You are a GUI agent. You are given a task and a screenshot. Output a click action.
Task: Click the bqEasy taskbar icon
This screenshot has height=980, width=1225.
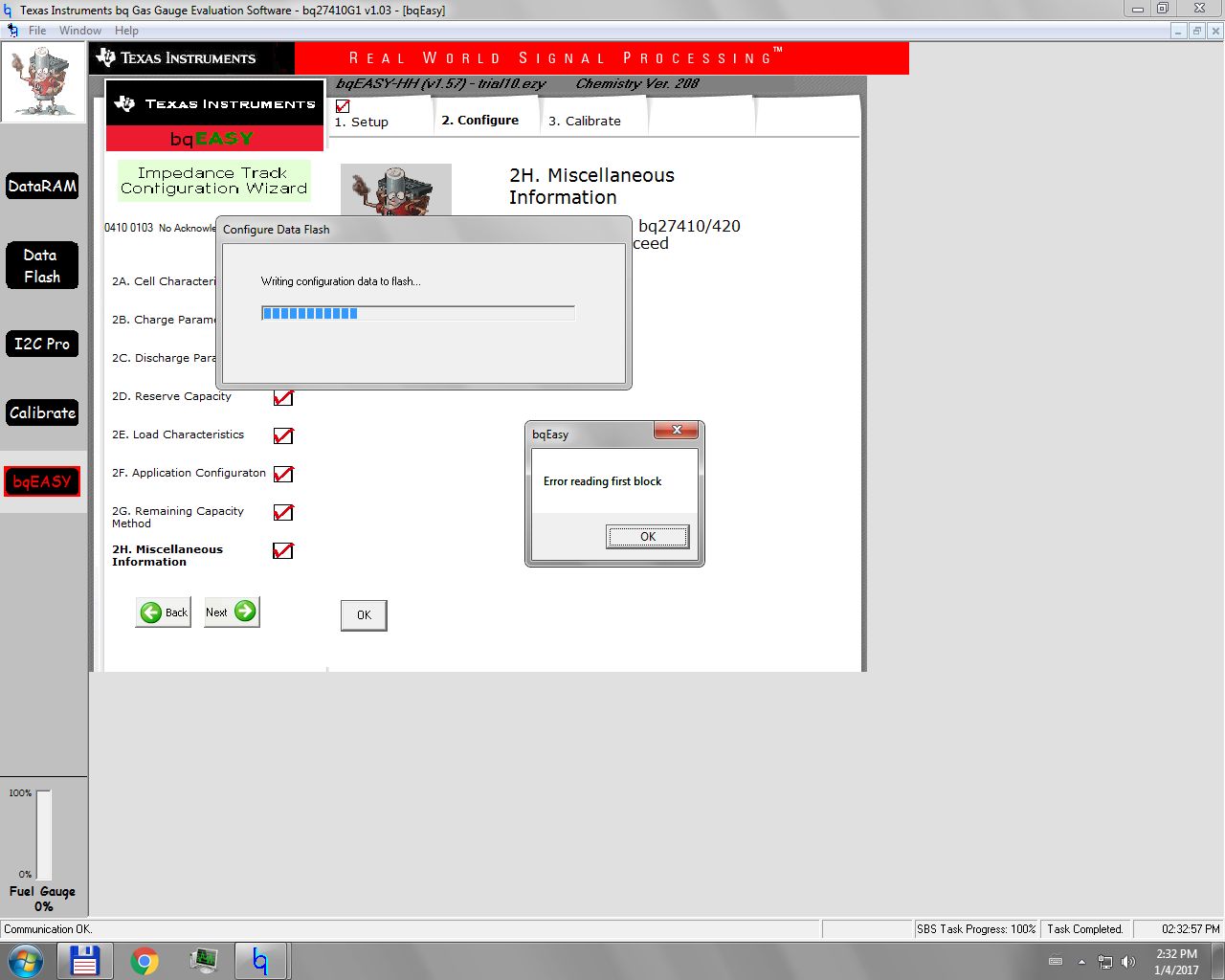point(260,960)
